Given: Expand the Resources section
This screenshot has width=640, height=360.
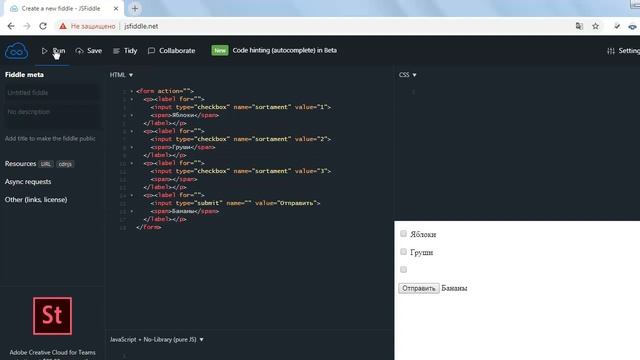Looking at the screenshot, I should click(20, 164).
